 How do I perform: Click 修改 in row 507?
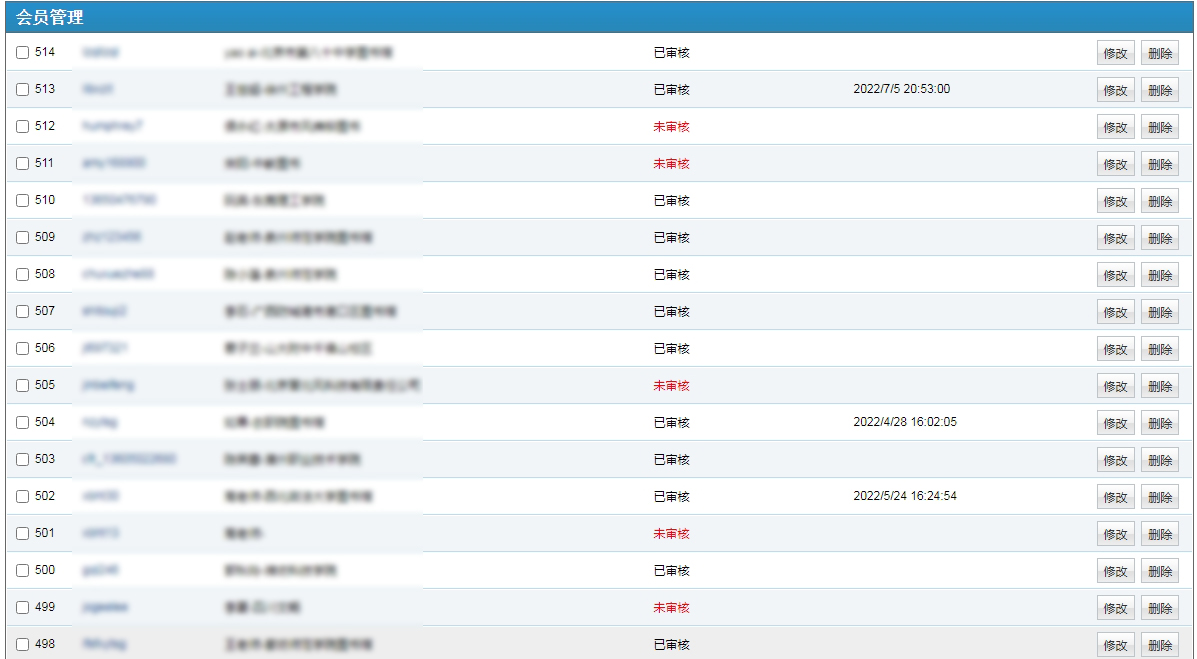tap(1115, 313)
